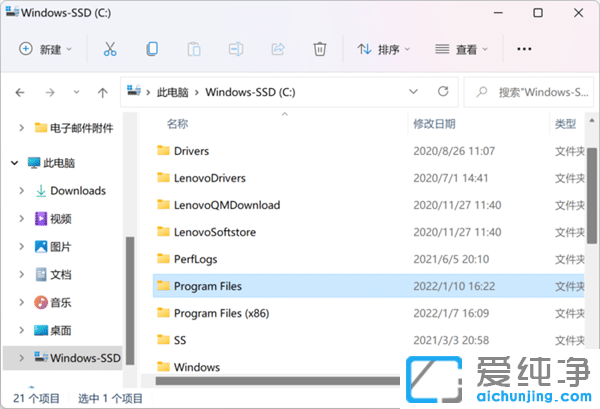Select 电子邮件附件 label in sidebar
600x409 pixels.
pyautogui.click(x=82, y=128)
